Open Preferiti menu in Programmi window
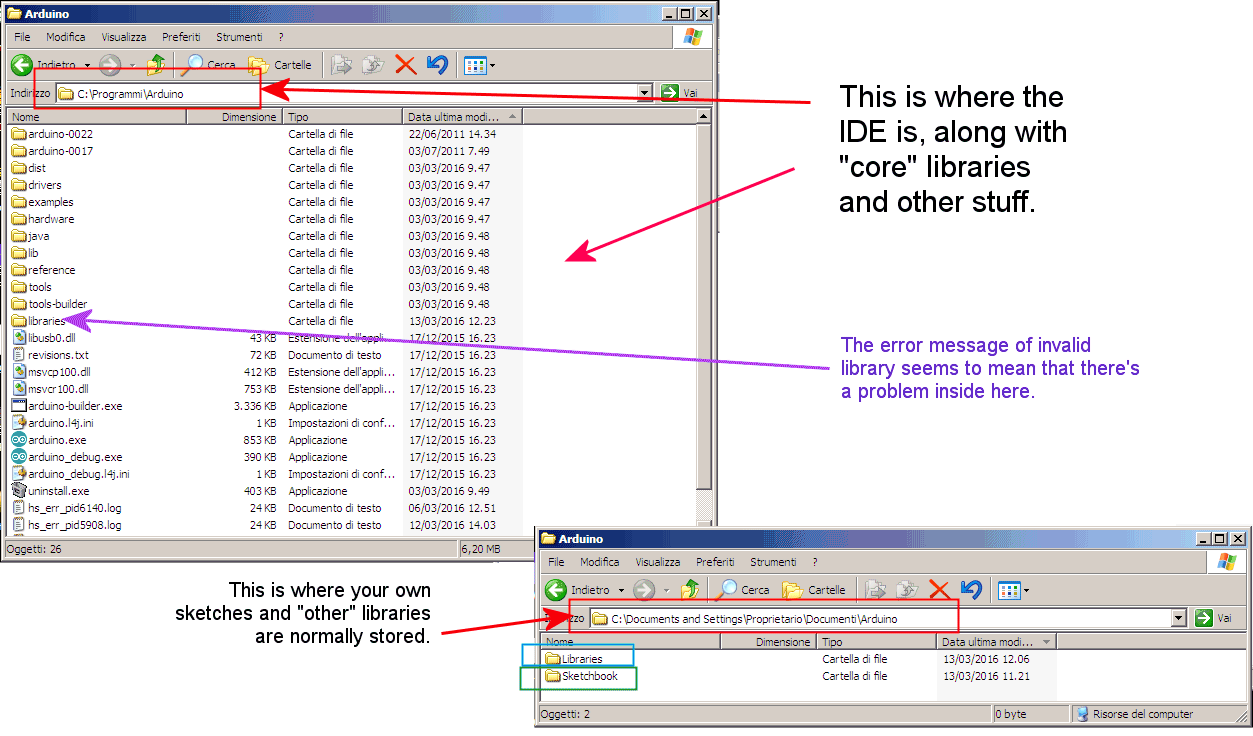This screenshot has width=1253, height=736. coord(181,37)
